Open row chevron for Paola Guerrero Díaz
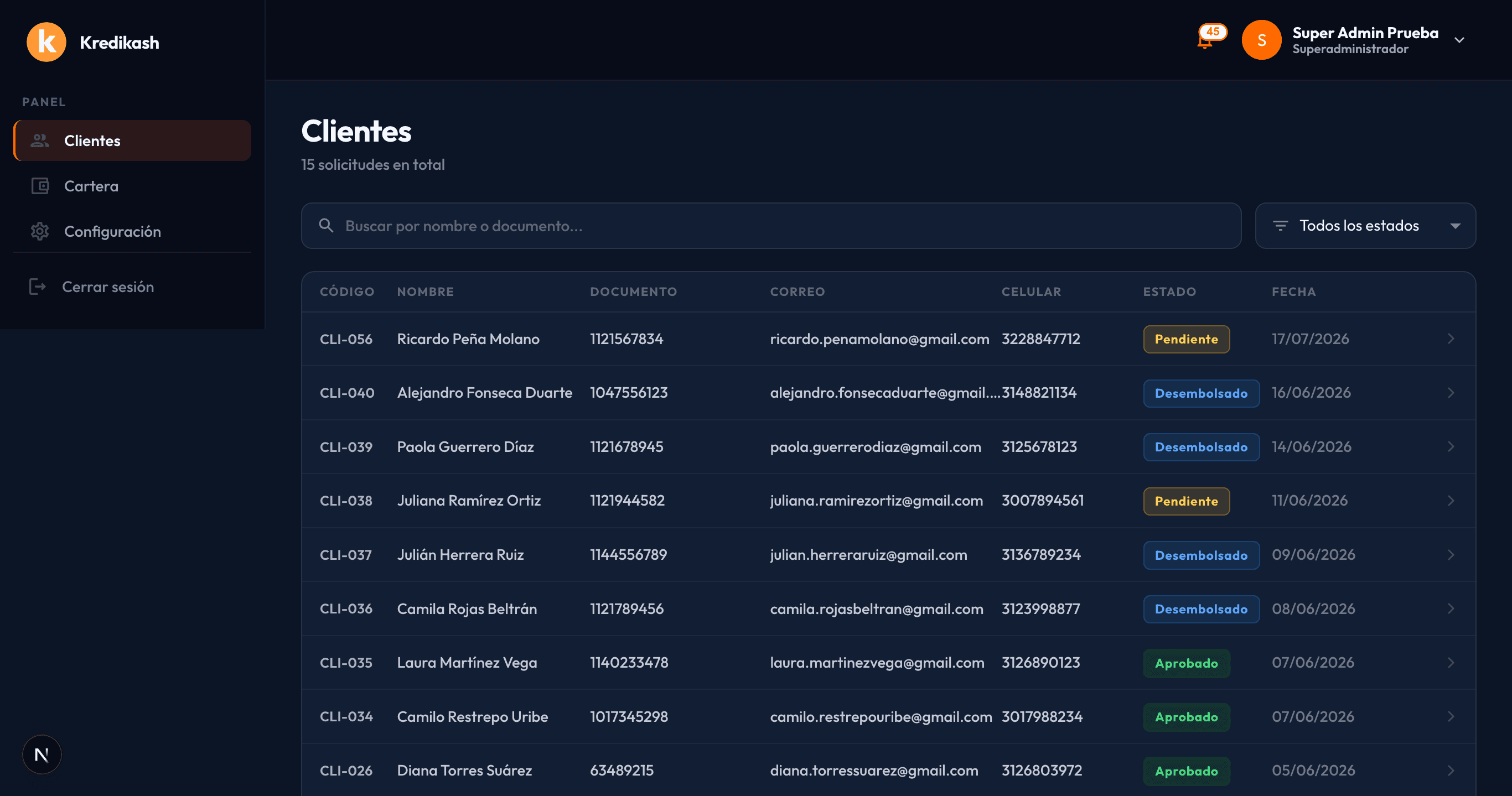Viewport: 1512px width, 796px height. (1451, 446)
